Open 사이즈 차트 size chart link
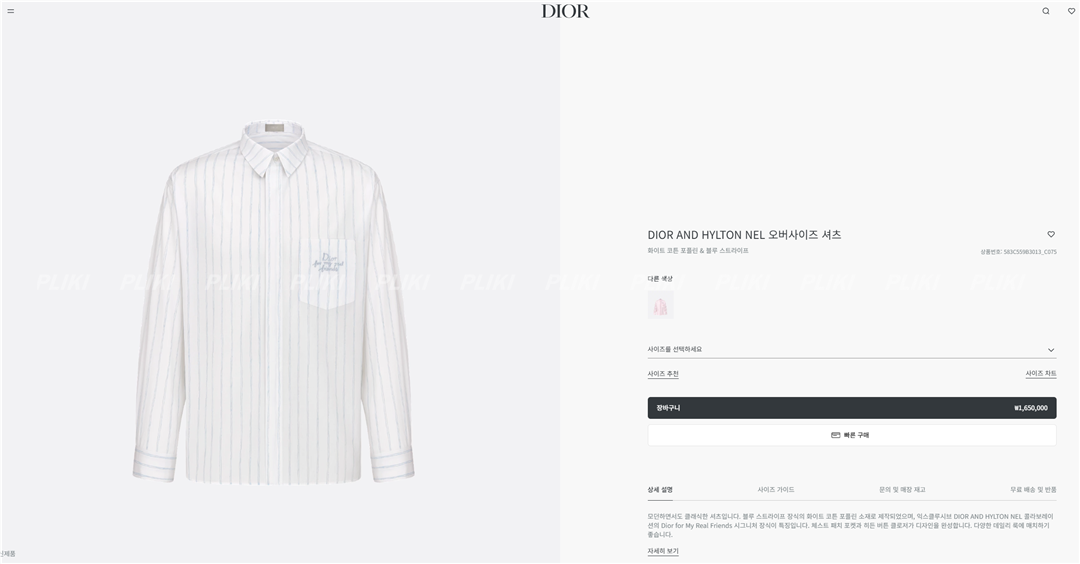Image resolution: width=1080 pixels, height=564 pixels. coord(1041,373)
